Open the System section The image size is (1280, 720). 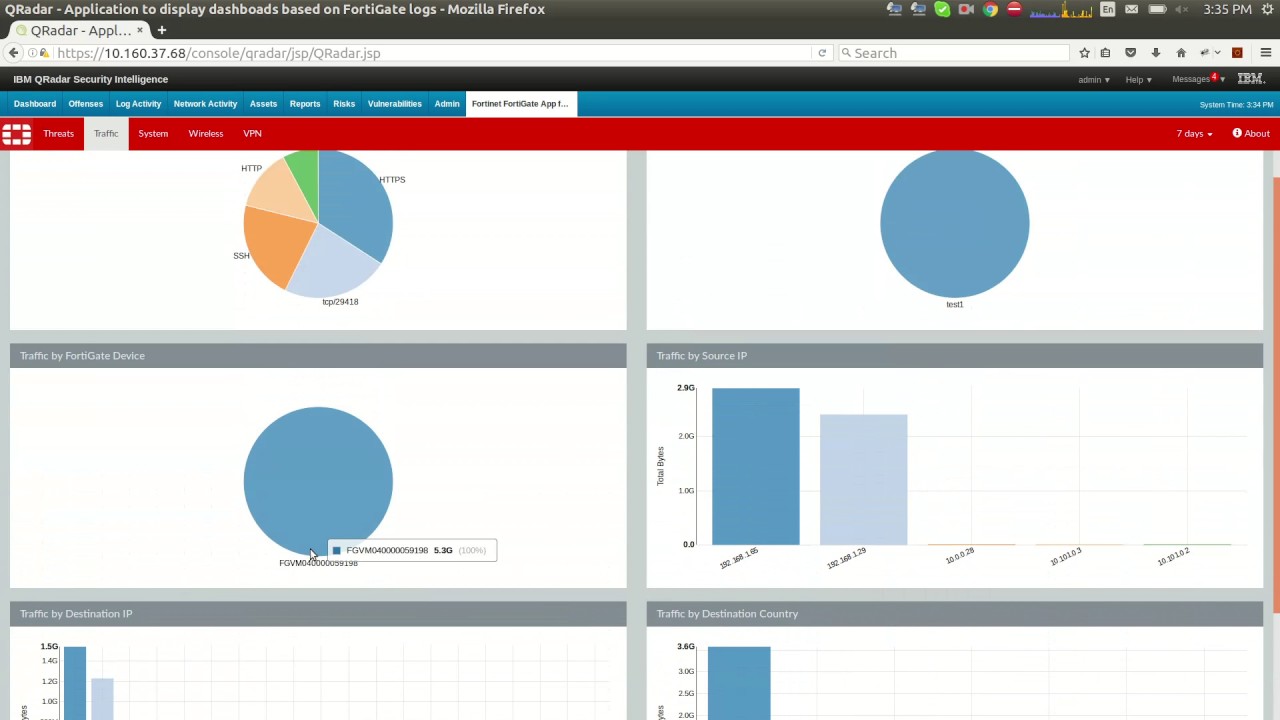[153, 134]
